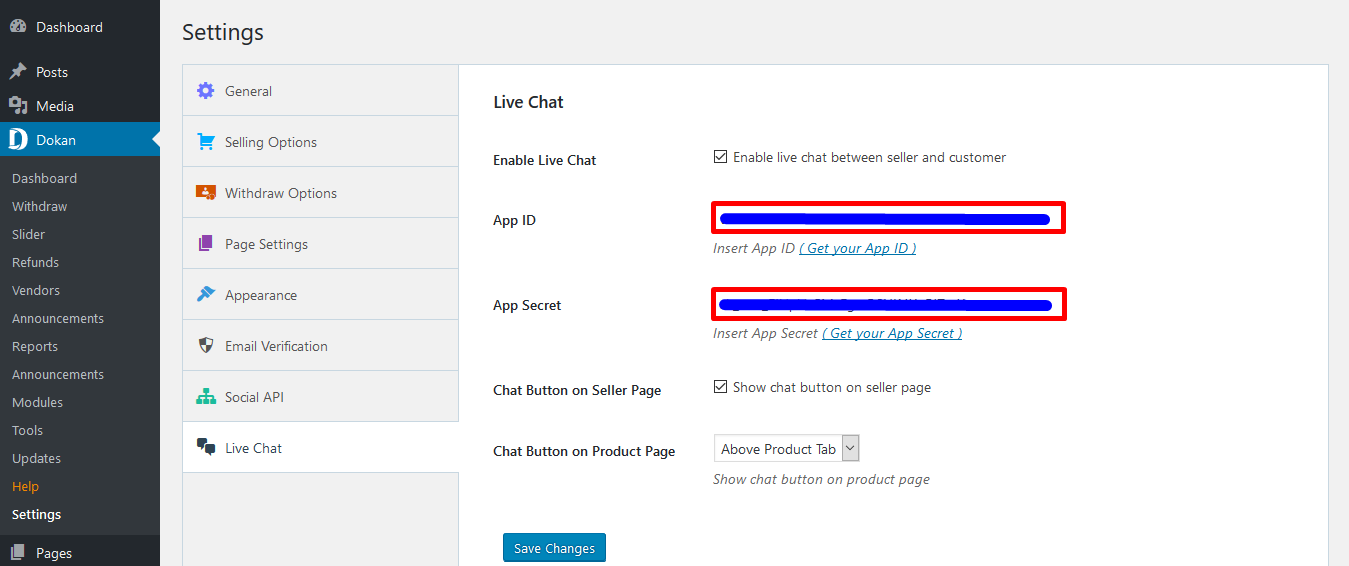This screenshot has height=566, width=1349.
Task: Open the Reports submenu item
Action: pos(35,346)
